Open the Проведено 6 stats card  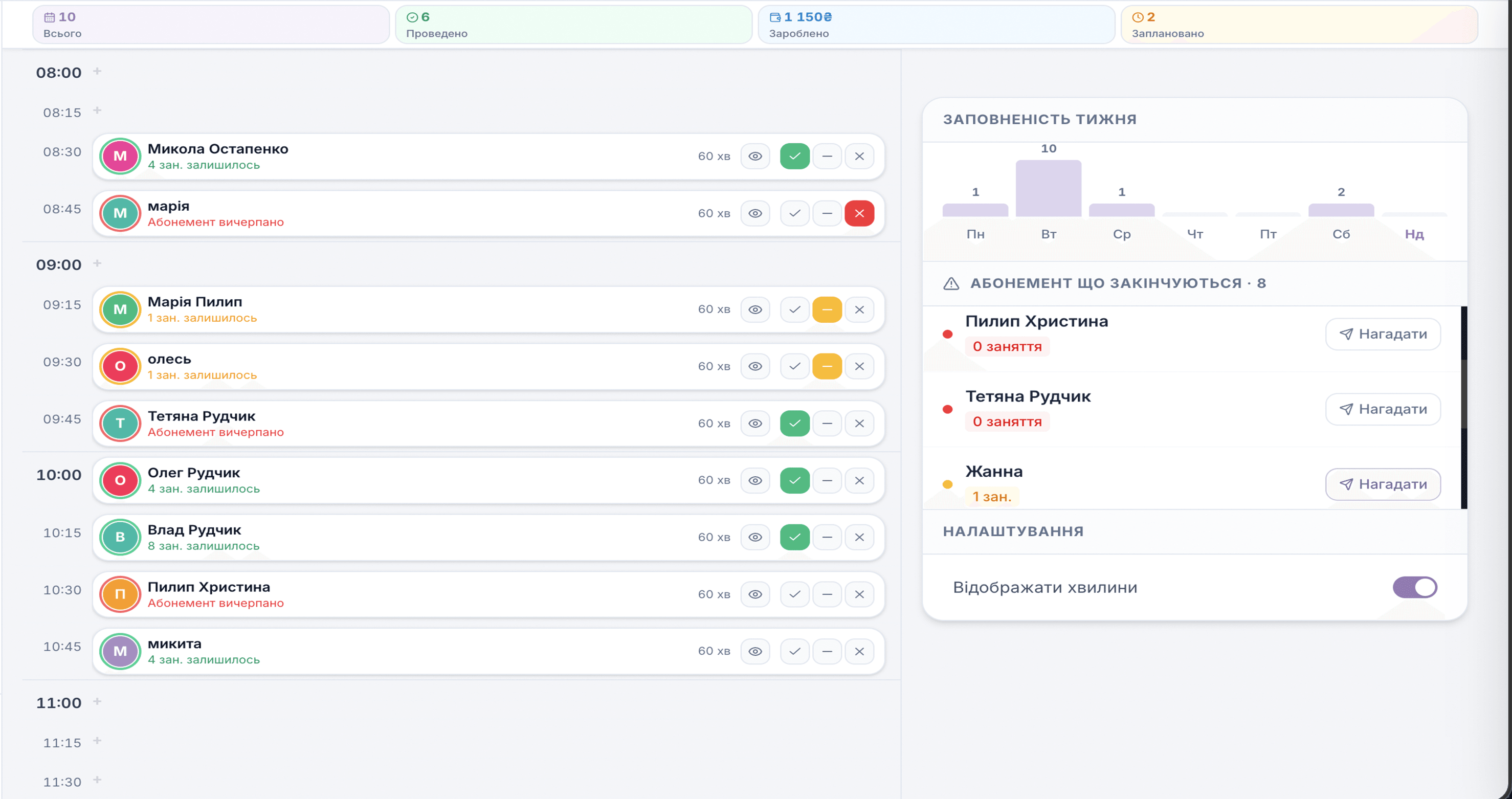[573, 25]
